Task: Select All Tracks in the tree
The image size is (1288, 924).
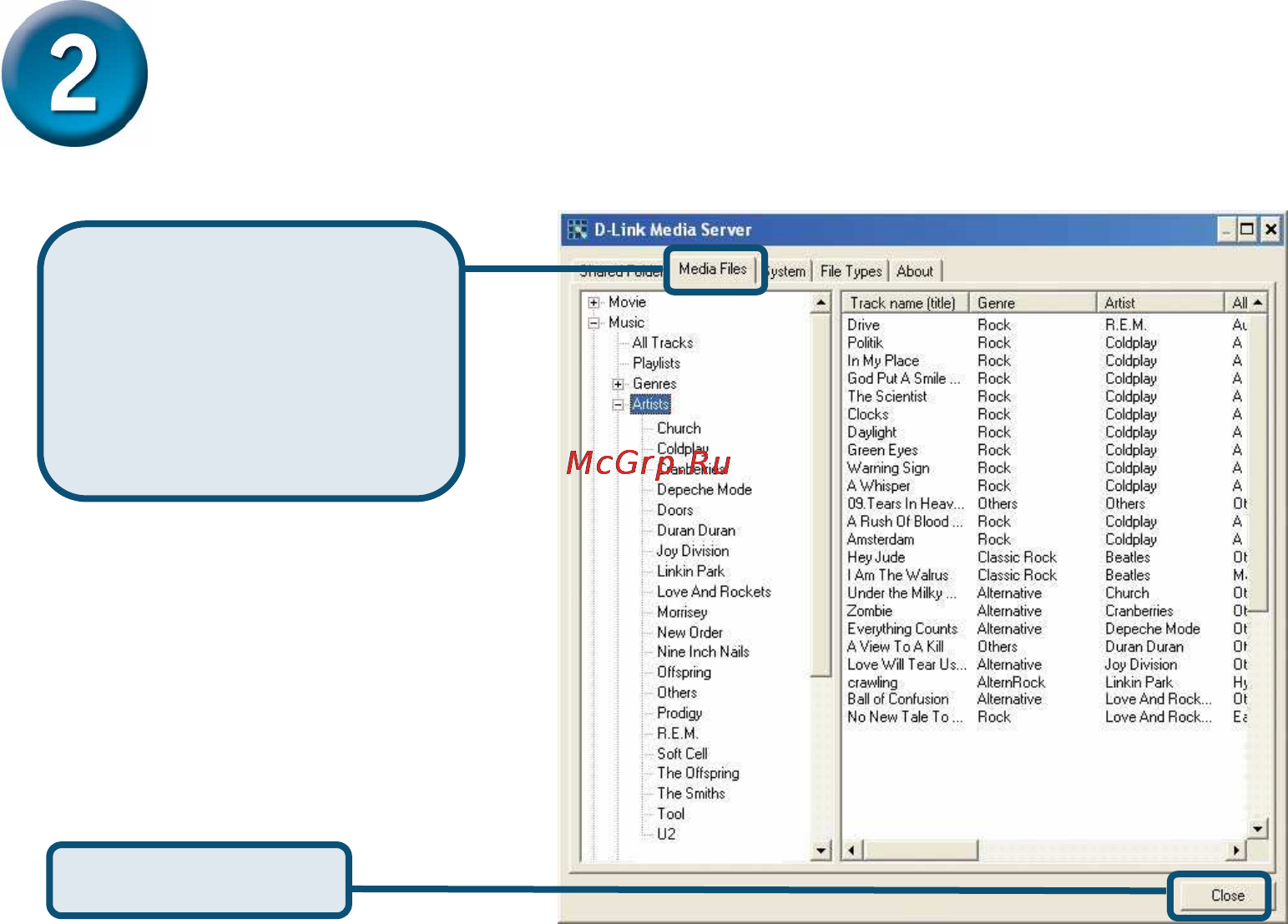Action: tap(663, 343)
